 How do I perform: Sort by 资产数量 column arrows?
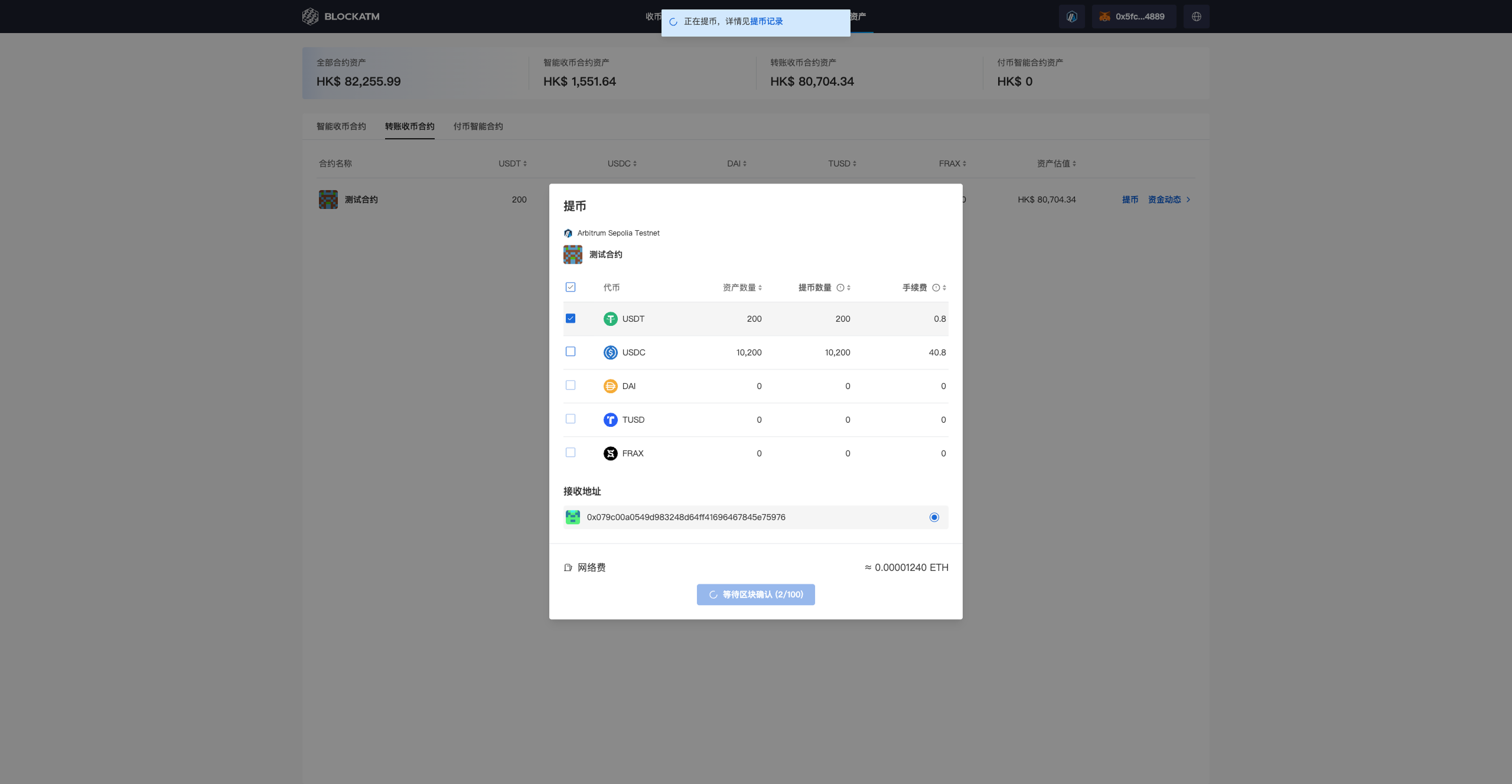point(760,288)
